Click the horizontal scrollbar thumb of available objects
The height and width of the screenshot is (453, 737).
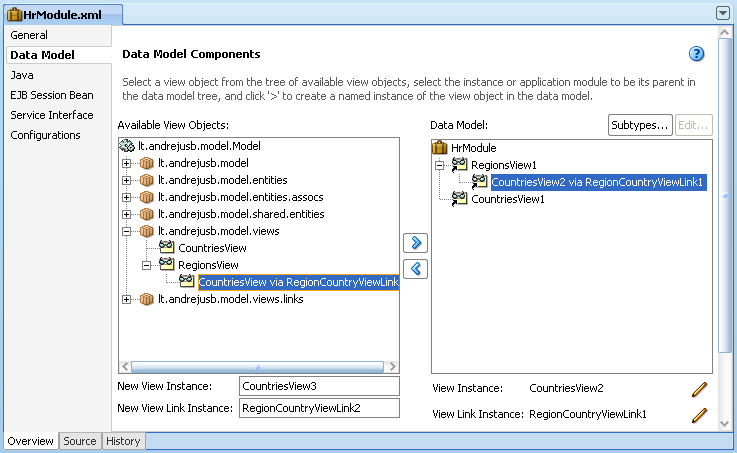[x=257, y=367]
